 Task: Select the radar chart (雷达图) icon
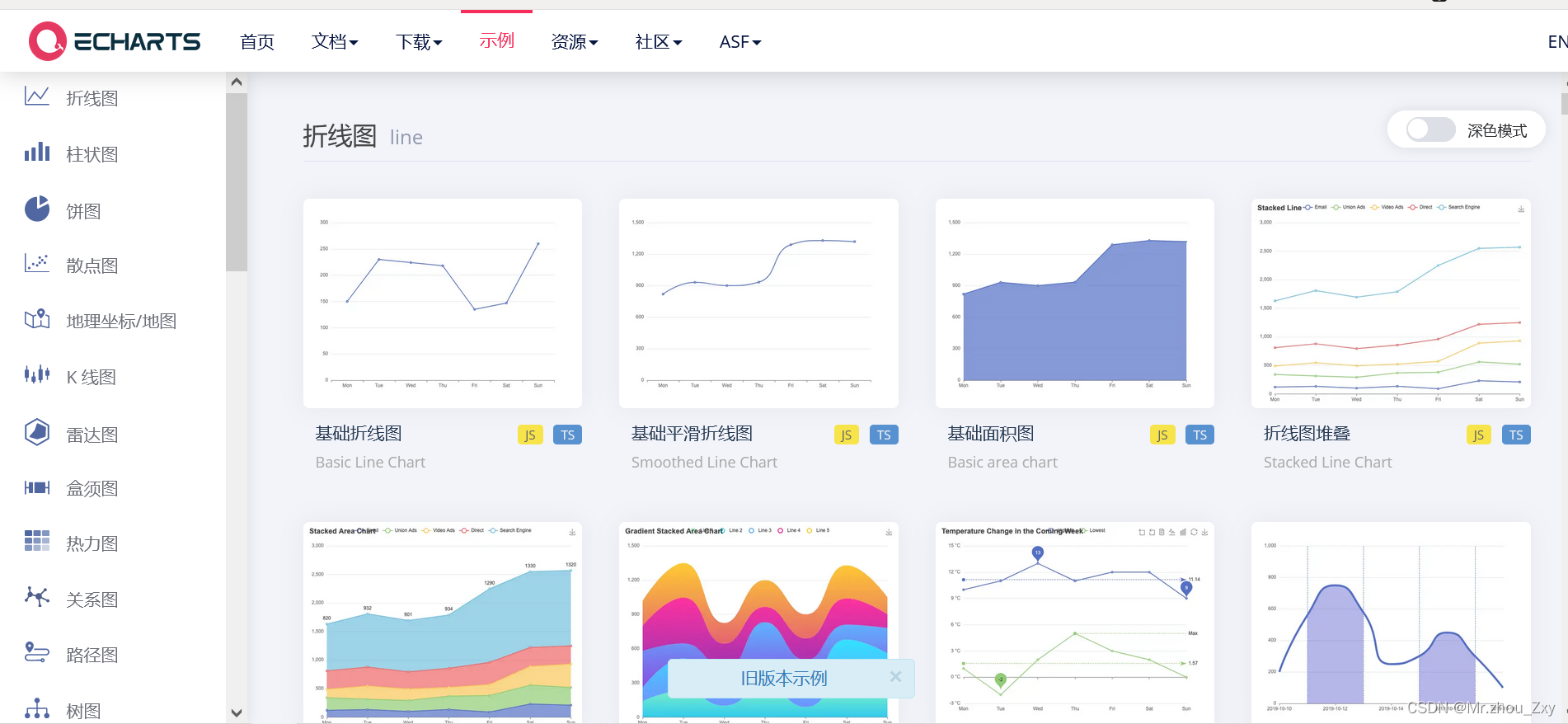pyautogui.click(x=37, y=431)
